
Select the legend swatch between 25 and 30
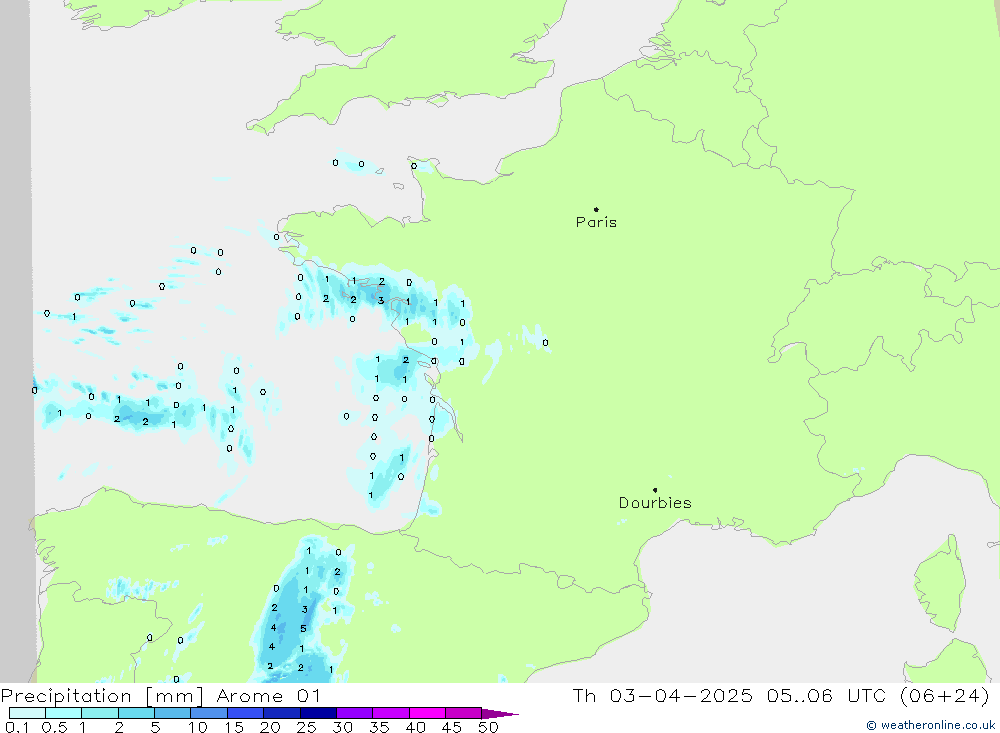coord(318,713)
